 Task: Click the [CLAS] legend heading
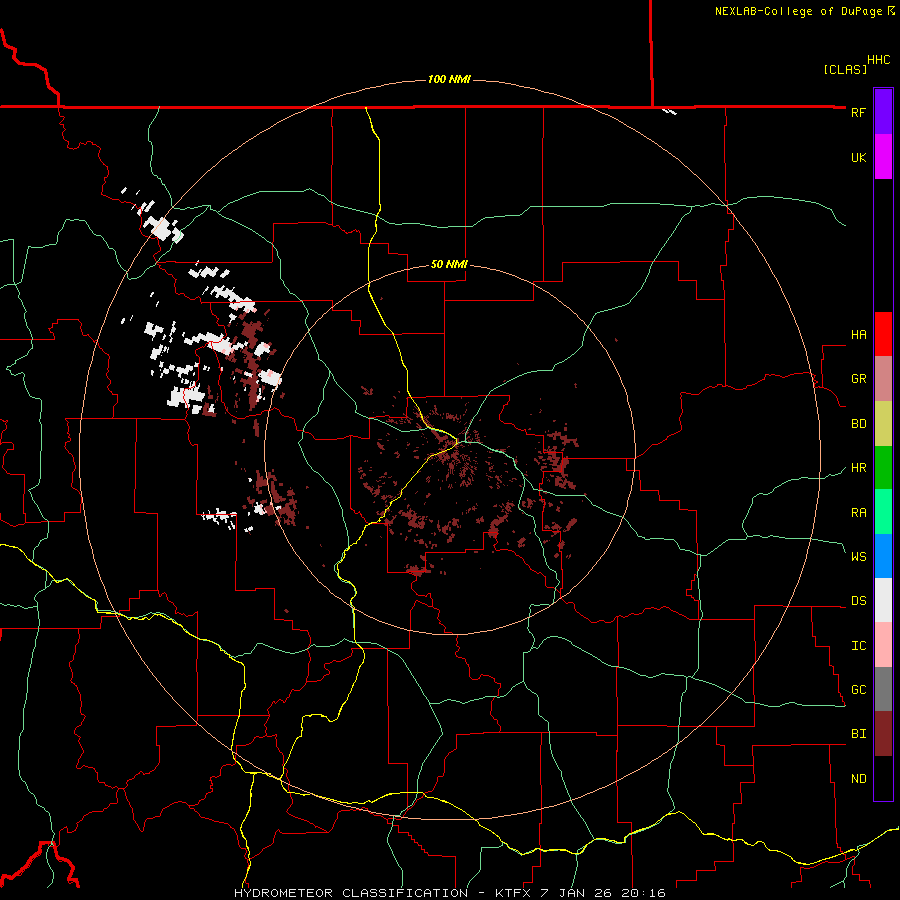[845, 69]
